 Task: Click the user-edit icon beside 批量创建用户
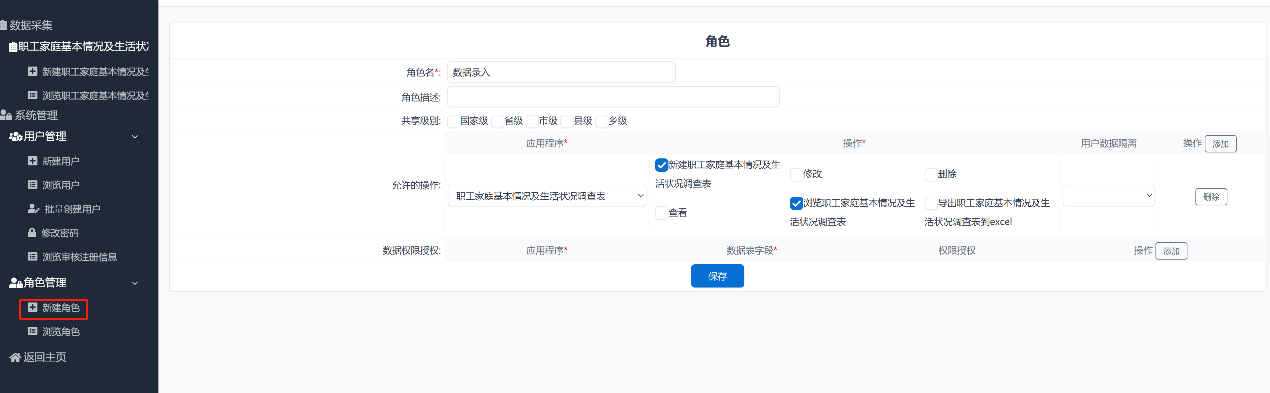(33, 209)
